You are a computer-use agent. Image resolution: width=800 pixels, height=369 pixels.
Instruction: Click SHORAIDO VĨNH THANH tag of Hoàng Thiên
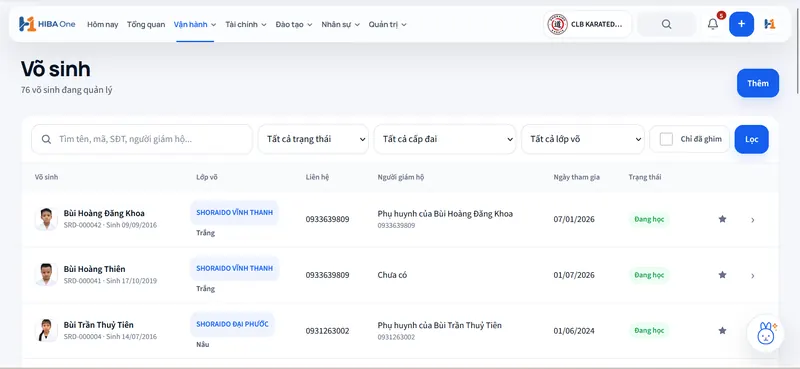235,268
